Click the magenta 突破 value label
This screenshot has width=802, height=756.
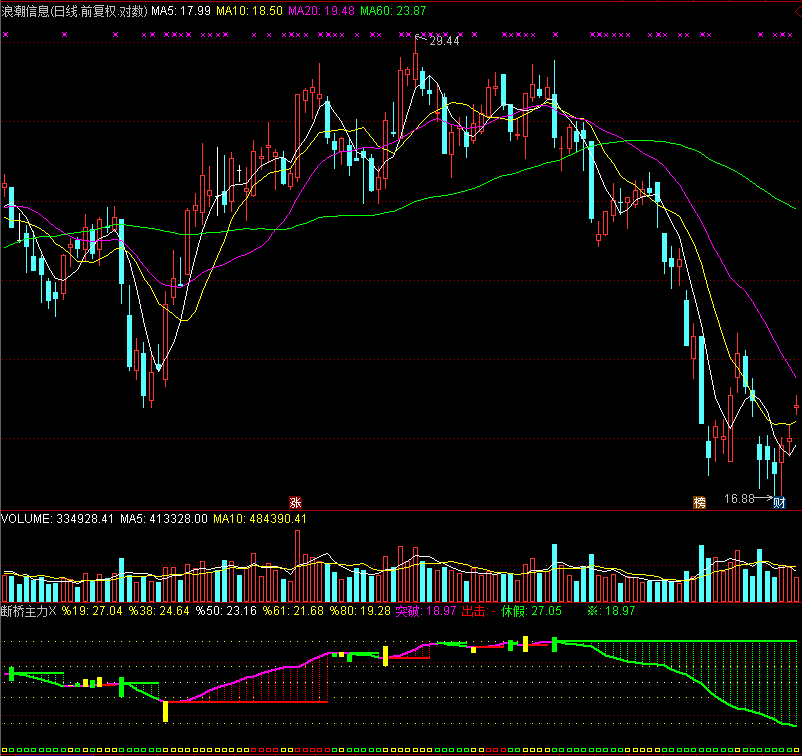coord(425,609)
